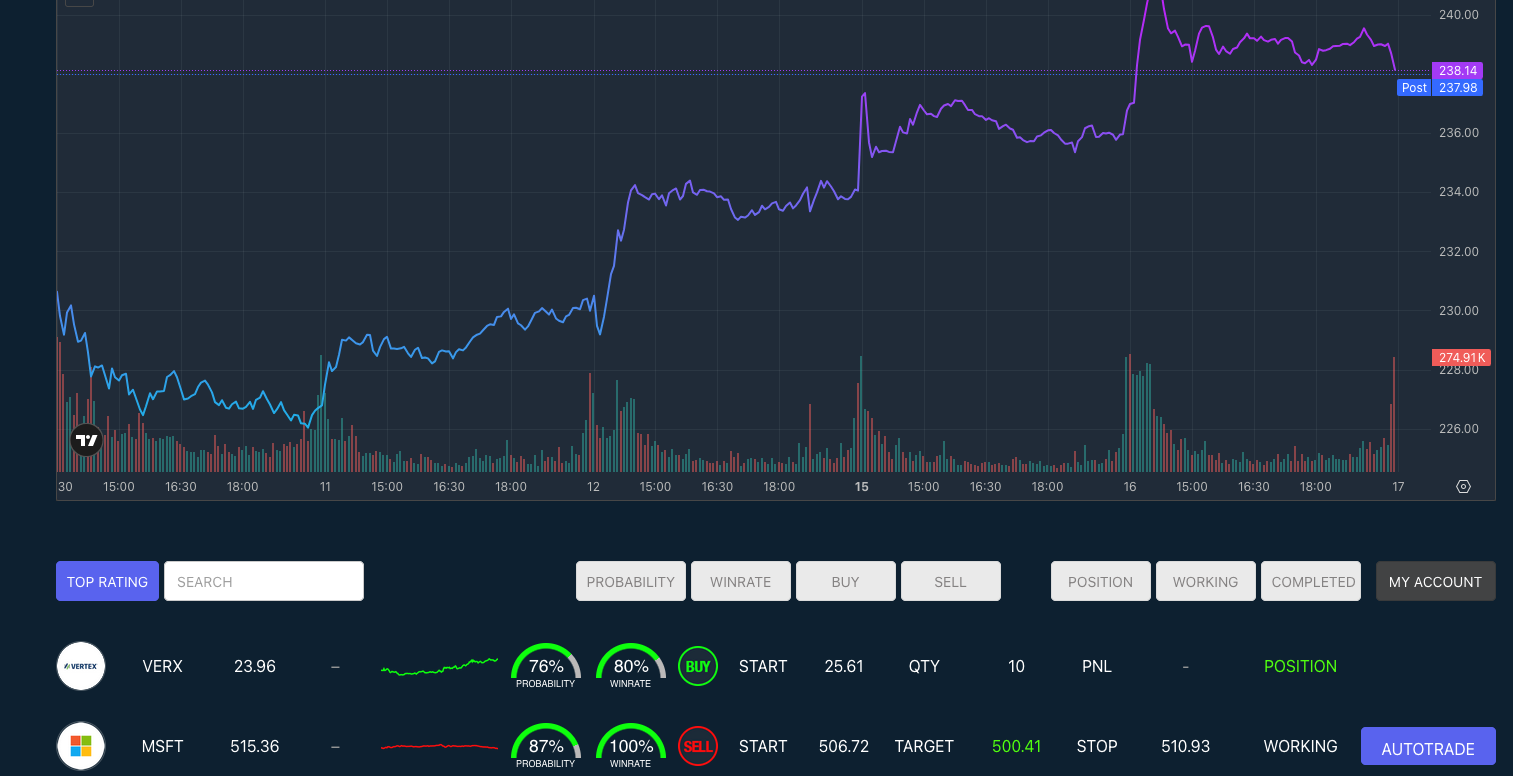The image size is (1513, 776).
Task: Enable the BUY filter button
Action: [x=846, y=581]
